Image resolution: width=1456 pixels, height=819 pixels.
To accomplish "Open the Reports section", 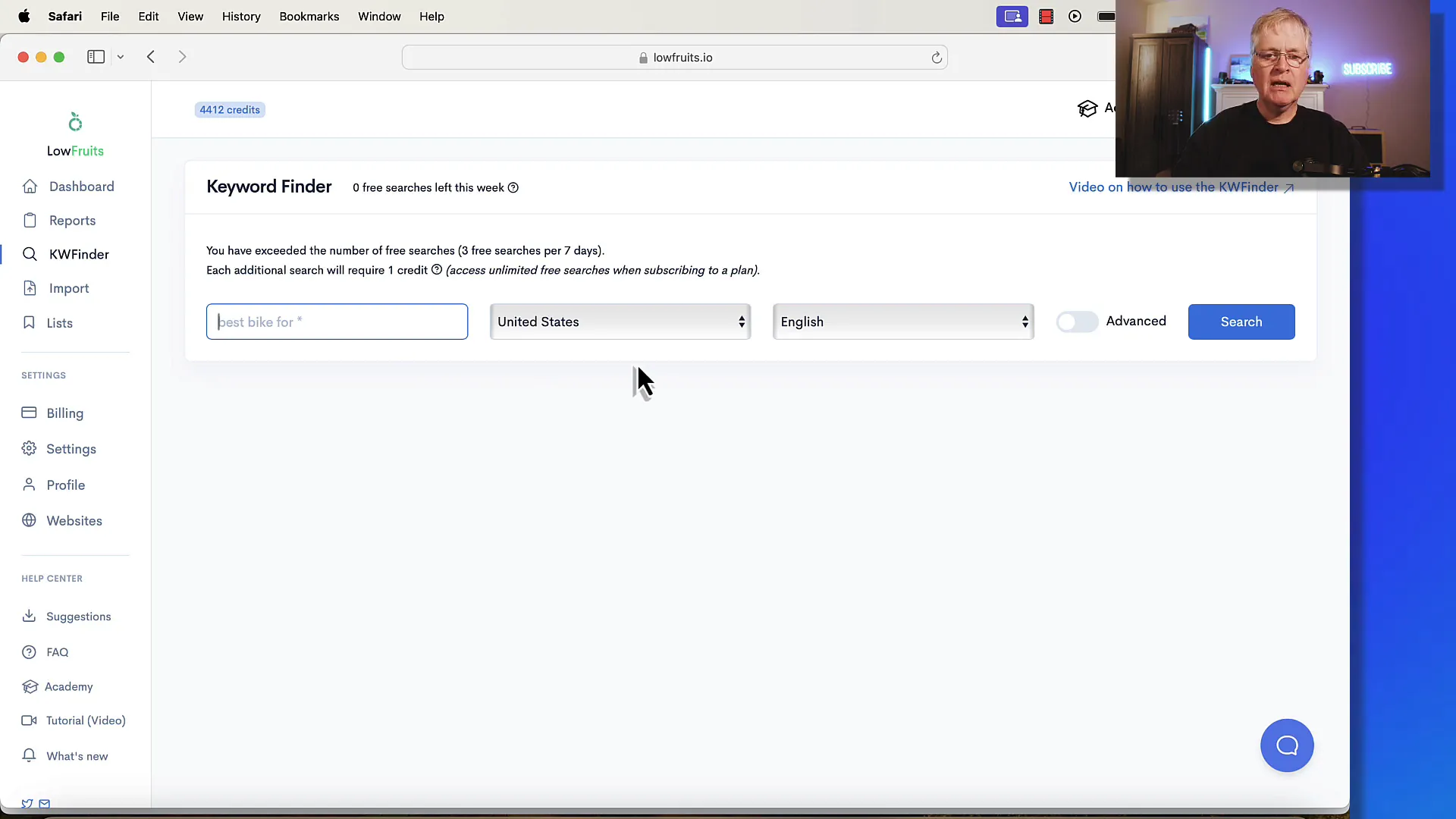I will coord(72,220).
